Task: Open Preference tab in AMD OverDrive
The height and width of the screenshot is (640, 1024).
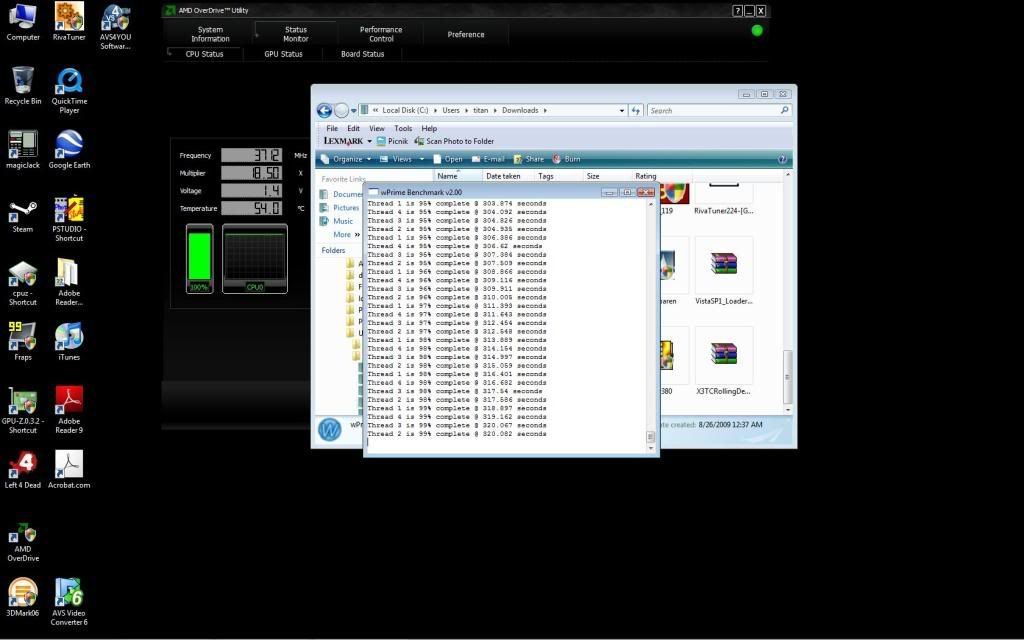Action: click(466, 34)
